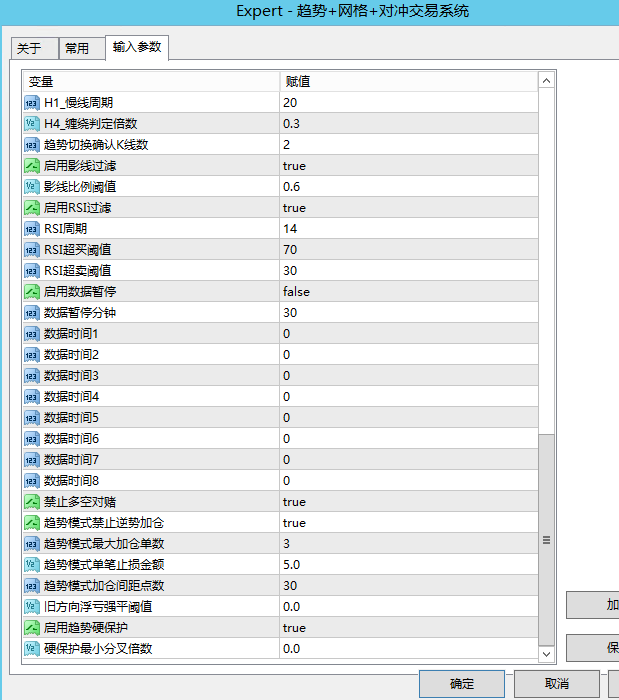This screenshot has height=700, width=619.
Task: Click the integer icon beside 数据时间1
Action: point(32,334)
